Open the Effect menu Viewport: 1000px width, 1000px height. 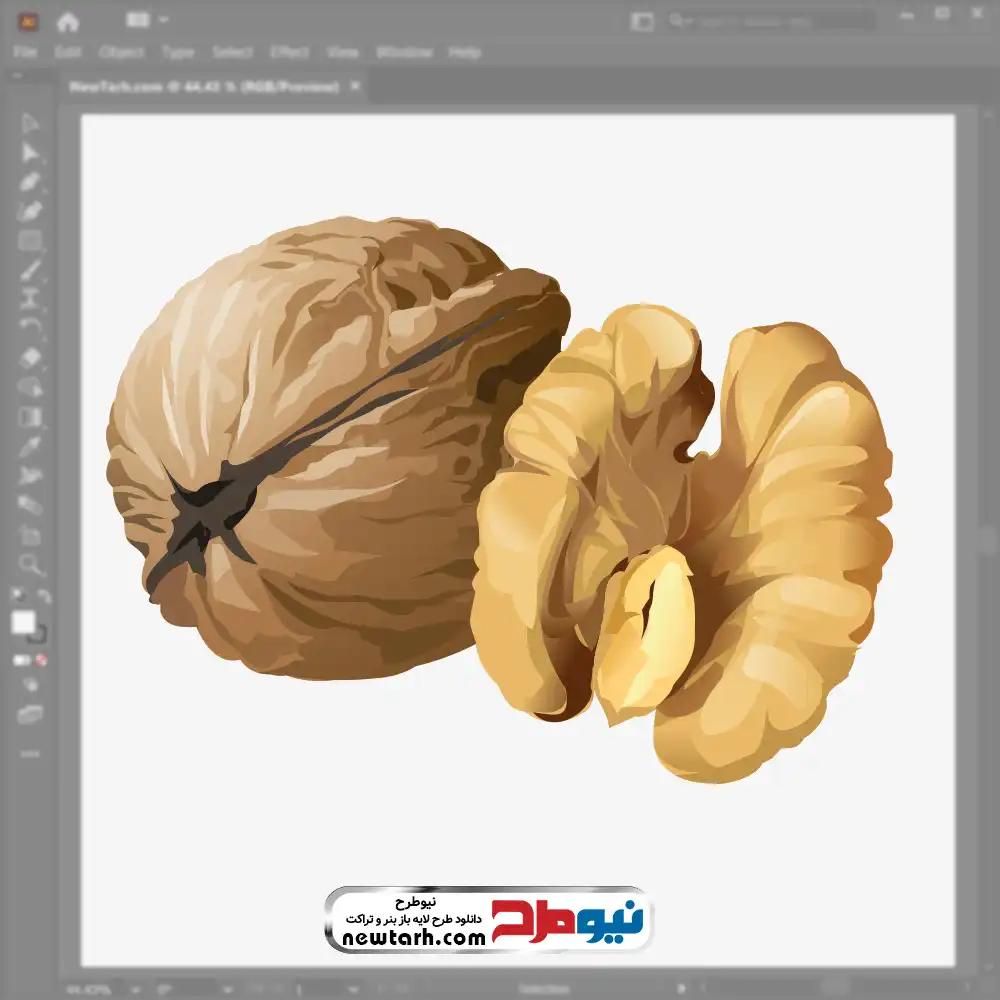click(288, 52)
